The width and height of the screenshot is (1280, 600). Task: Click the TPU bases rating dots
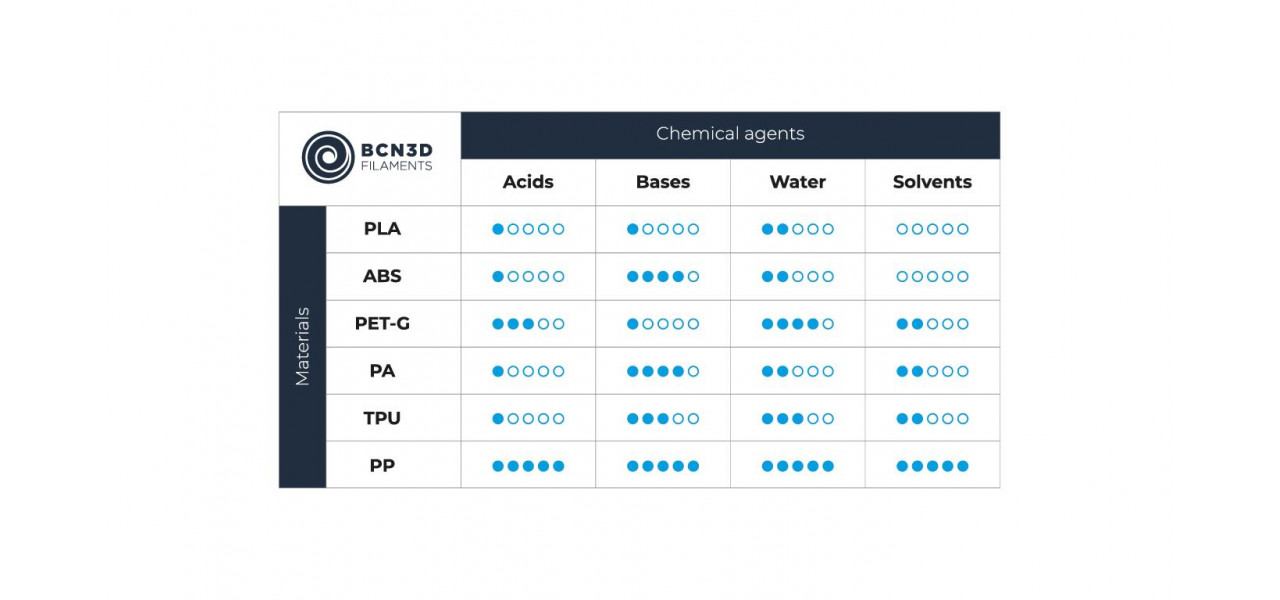pyautogui.click(x=663, y=419)
